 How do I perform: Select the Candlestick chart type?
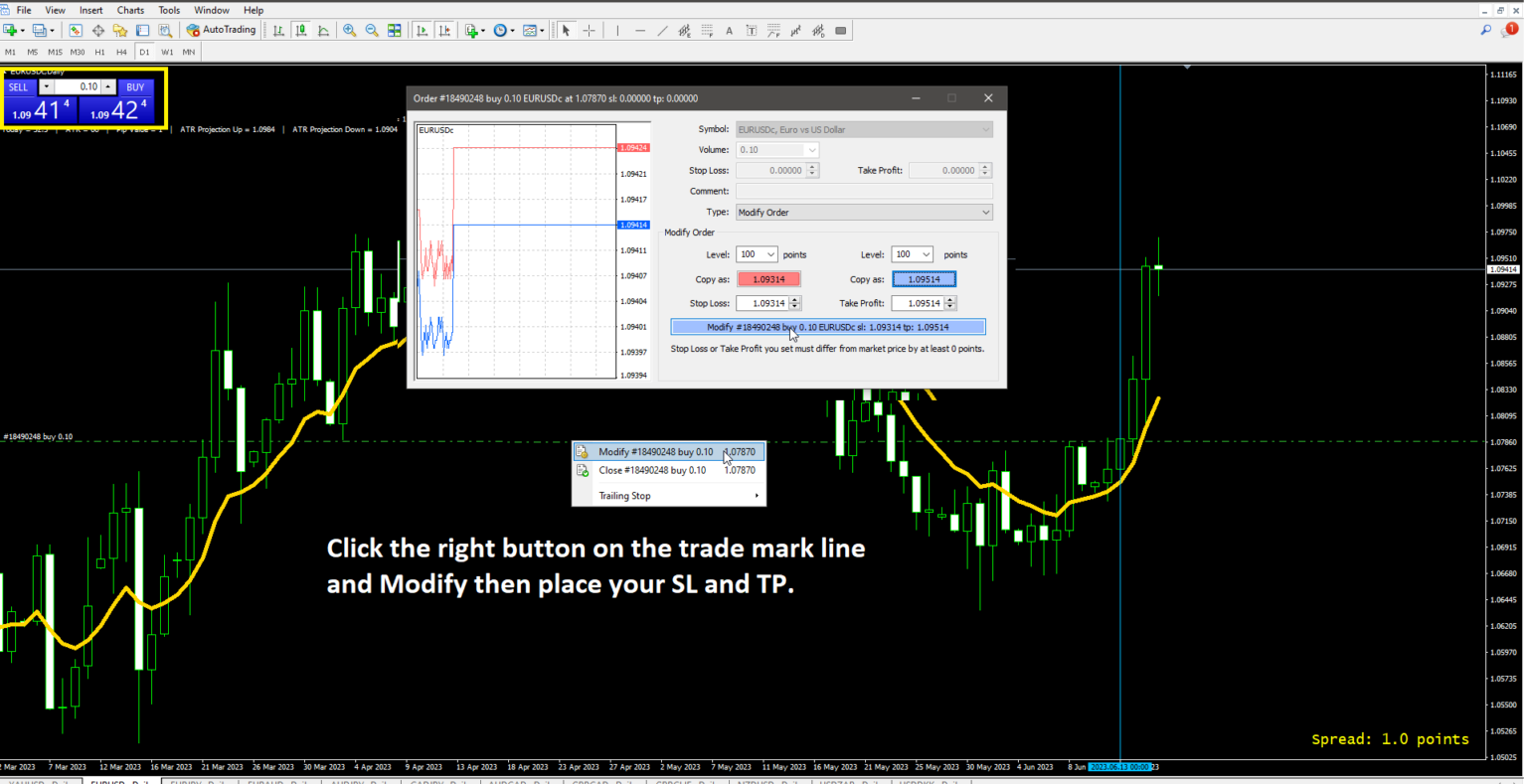pyautogui.click(x=301, y=30)
